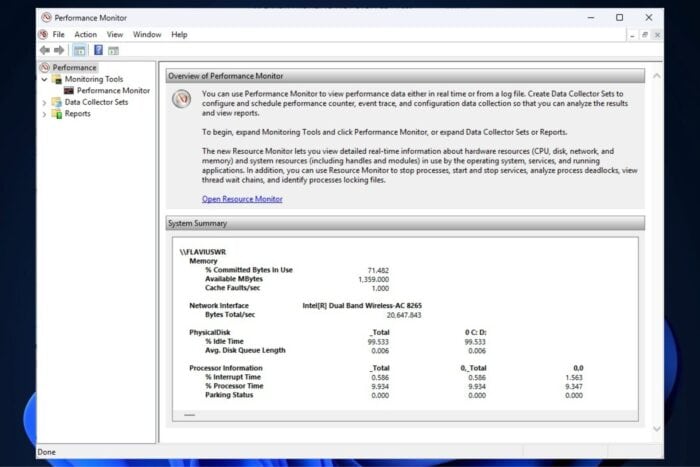700x467 pixels.
Task: Select Performance Monitor under Monitoring Tools
Action: coord(113,91)
